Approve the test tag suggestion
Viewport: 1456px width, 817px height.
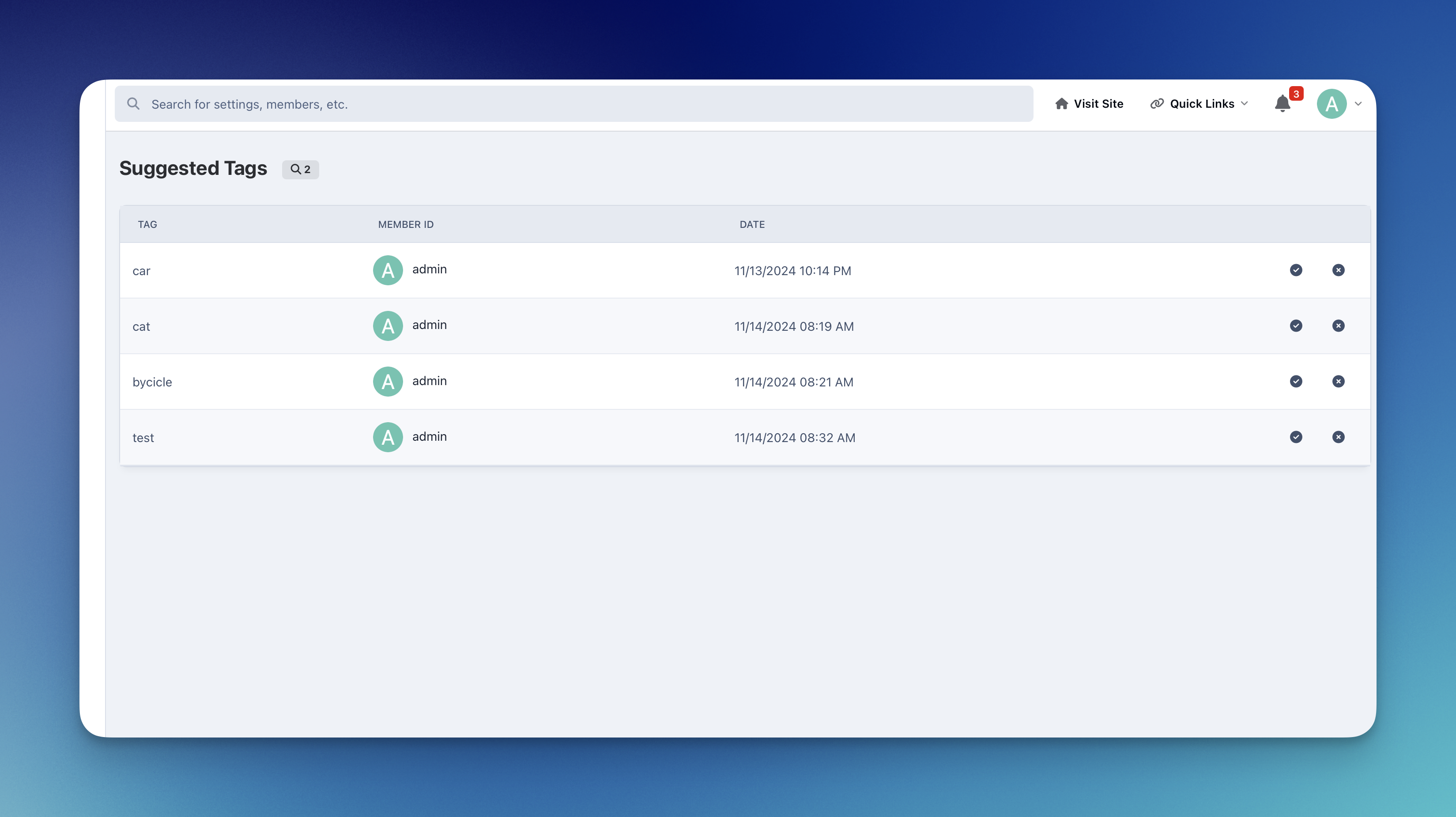coord(1296,437)
